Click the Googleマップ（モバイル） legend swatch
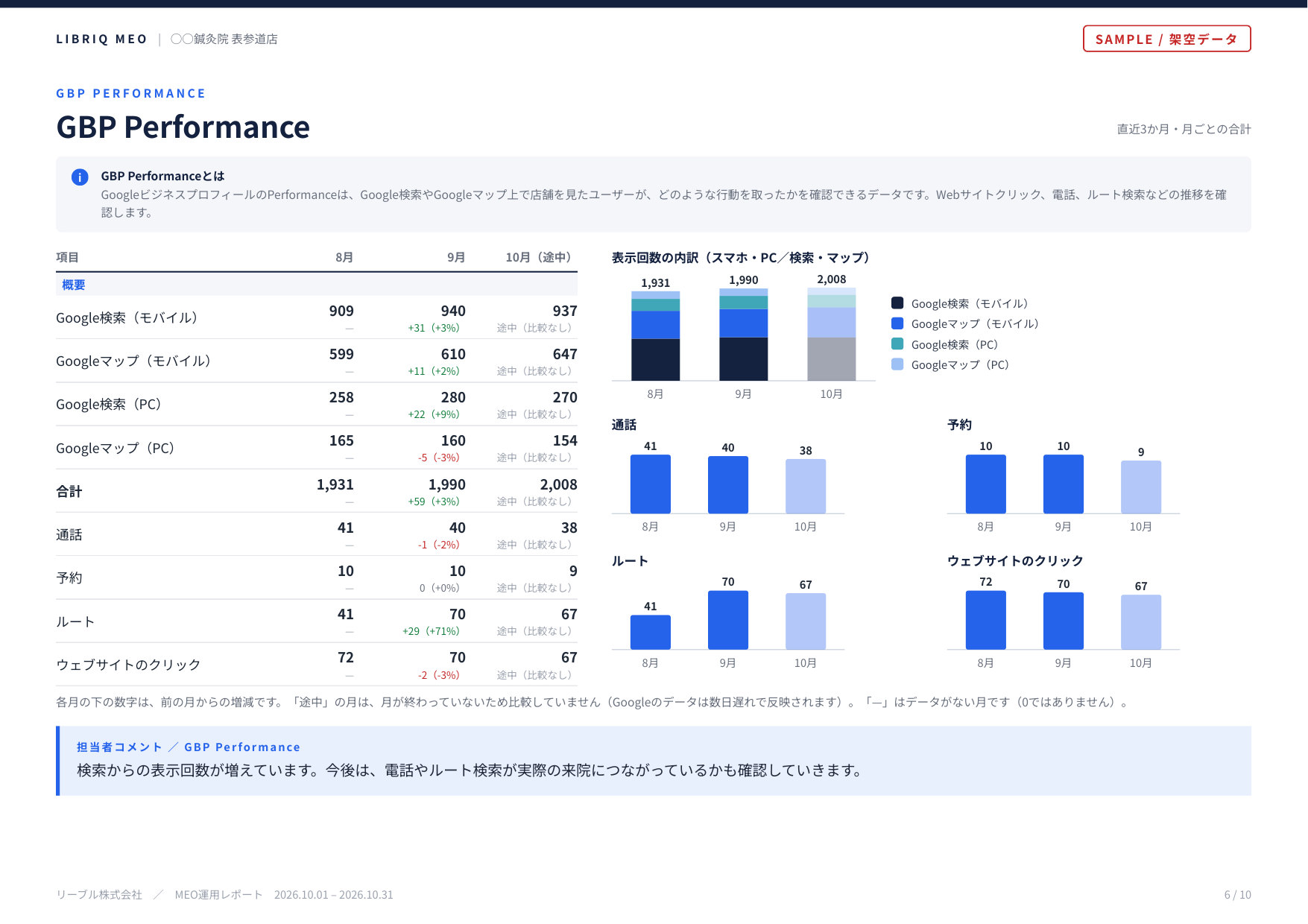 pos(897,323)
